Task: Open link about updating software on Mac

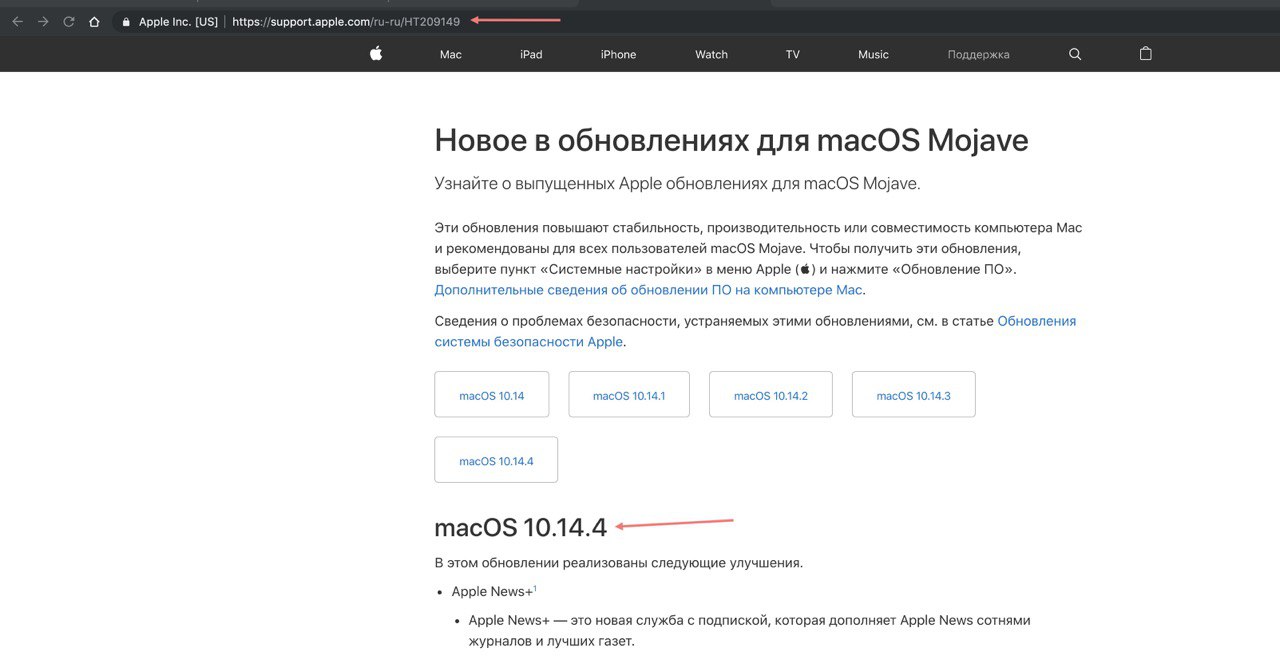Action: (648, 290)
